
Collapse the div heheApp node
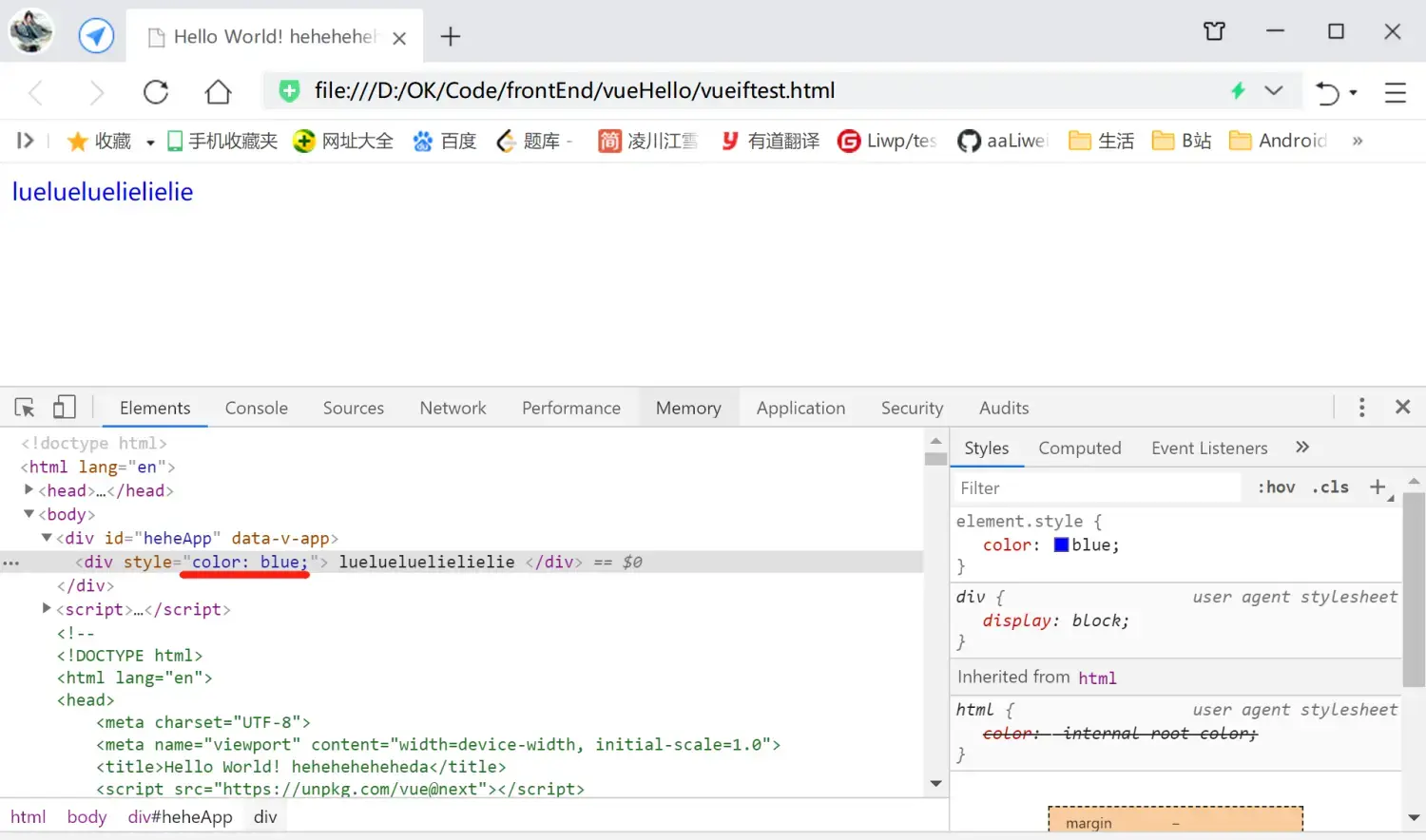[x=47, y=538]
